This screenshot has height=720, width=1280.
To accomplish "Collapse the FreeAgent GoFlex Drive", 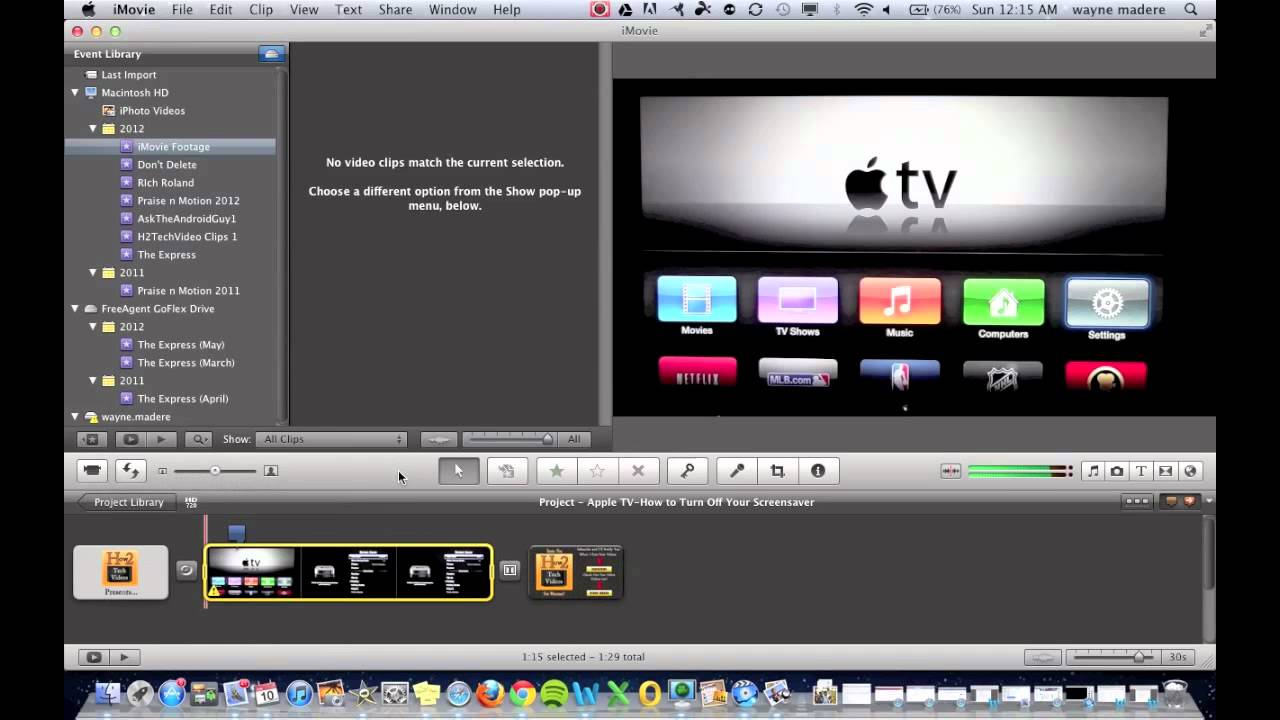I will 75,308.
